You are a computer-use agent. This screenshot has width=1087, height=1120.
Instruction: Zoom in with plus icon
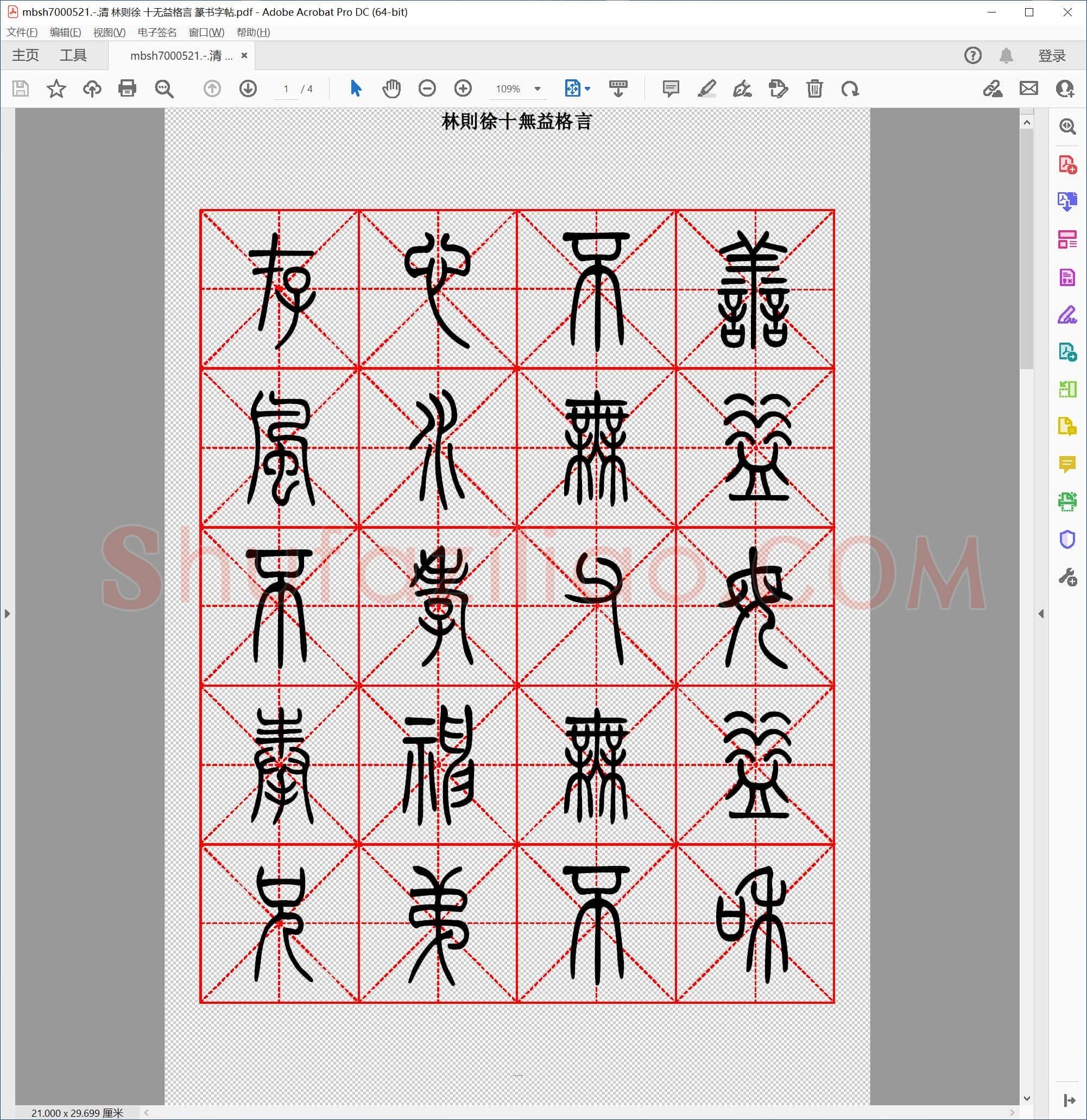[463, 88]
